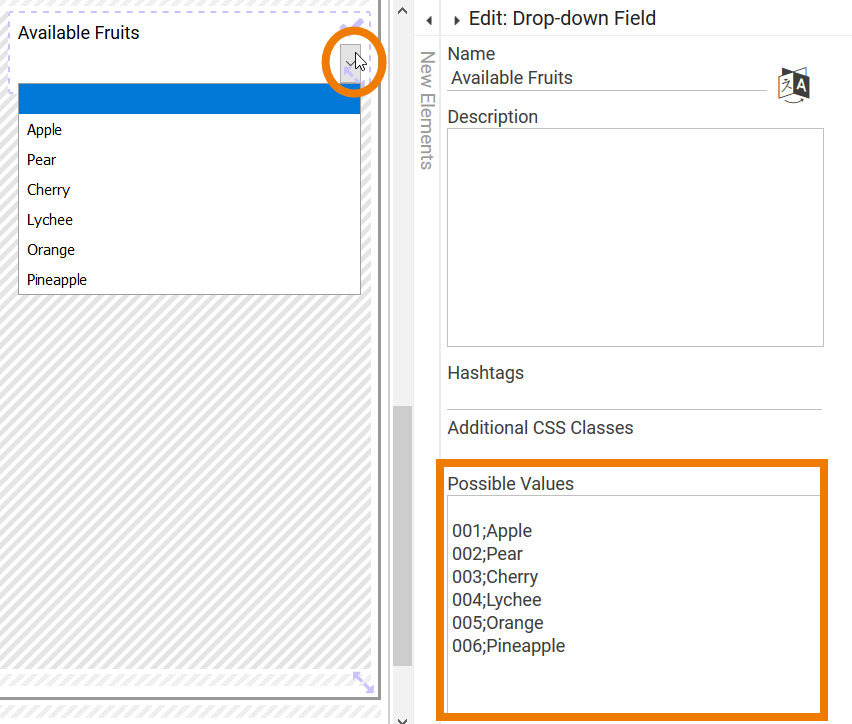The height and width of the screenshot is (724, 852).
Task: Click inside the Name input showing Available Fruits
Action: pos(600,78)
